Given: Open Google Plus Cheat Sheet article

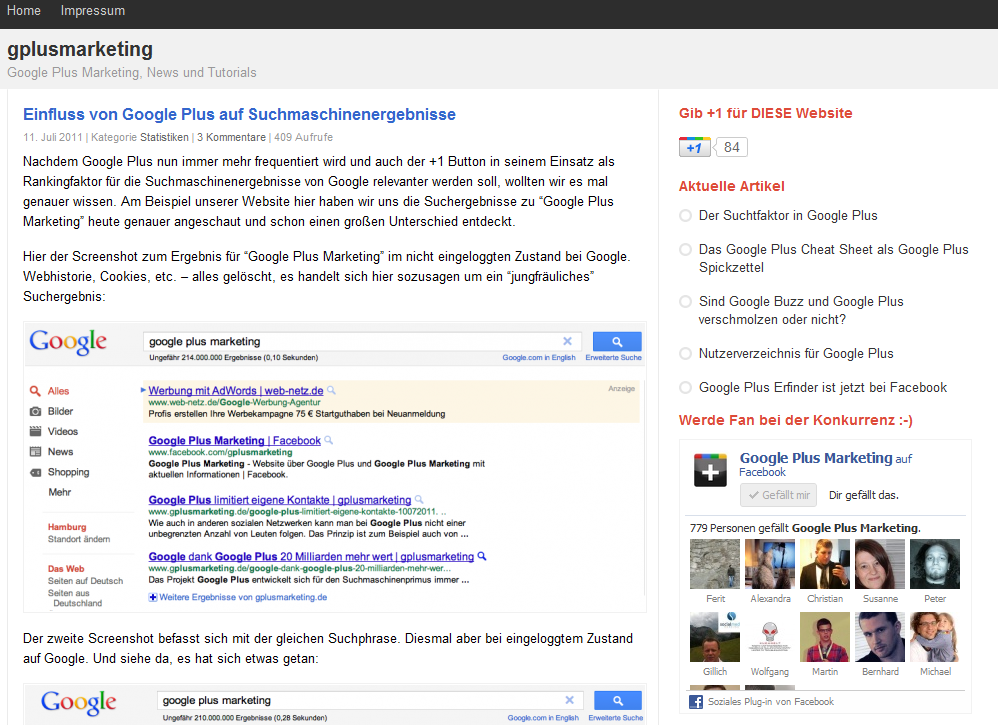Looking at the screenshot, I should tap(833, 258).
